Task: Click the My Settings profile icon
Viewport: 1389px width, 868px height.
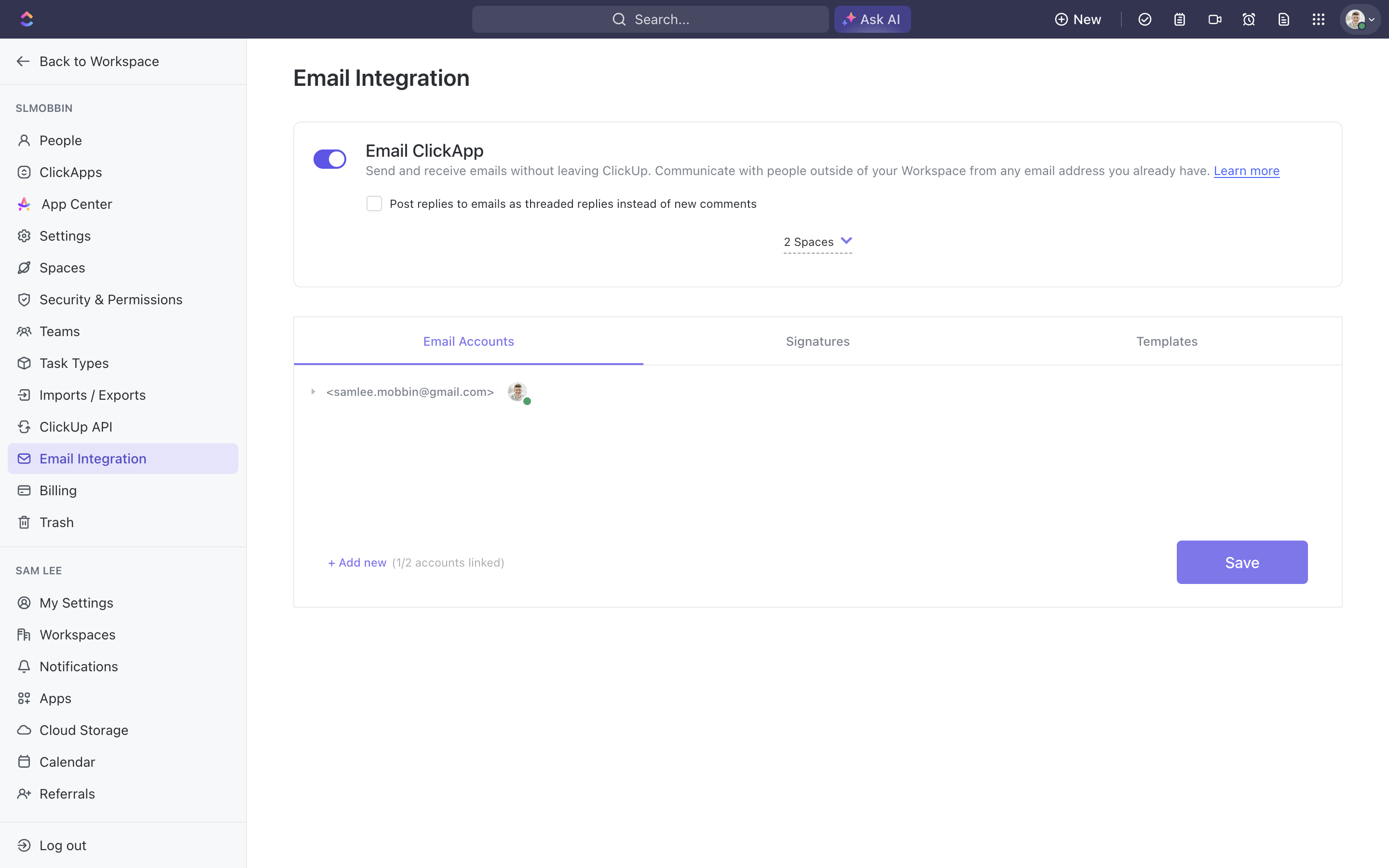Action: tap(24, 603)
